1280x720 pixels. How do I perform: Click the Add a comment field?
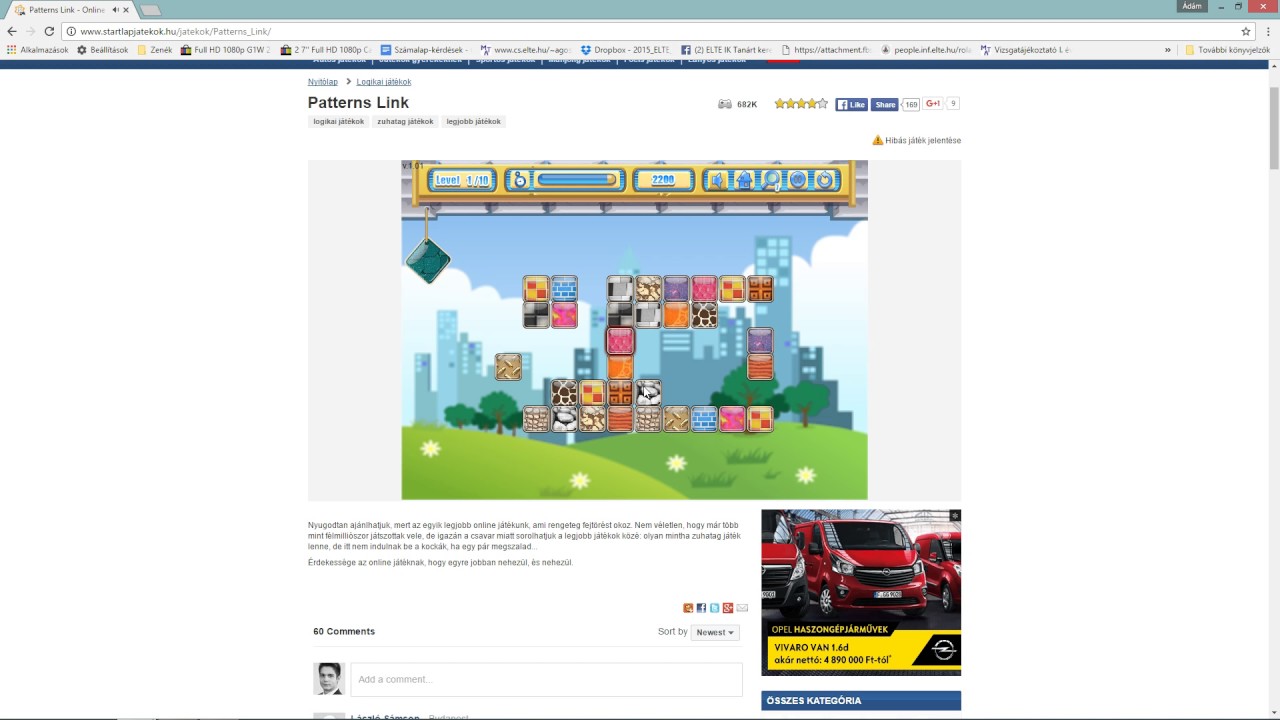[x=546, y=679]
